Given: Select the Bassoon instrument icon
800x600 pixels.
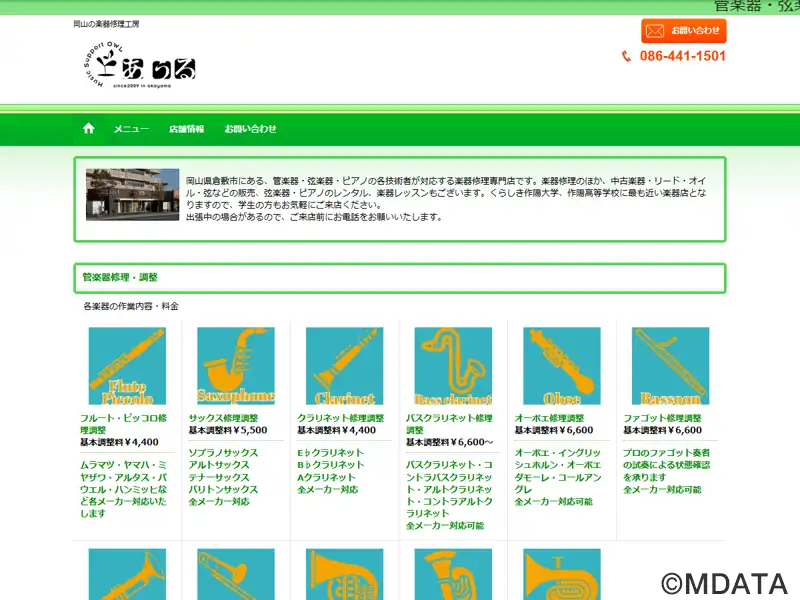Looking at the screenshot, I should coord(670,365).
